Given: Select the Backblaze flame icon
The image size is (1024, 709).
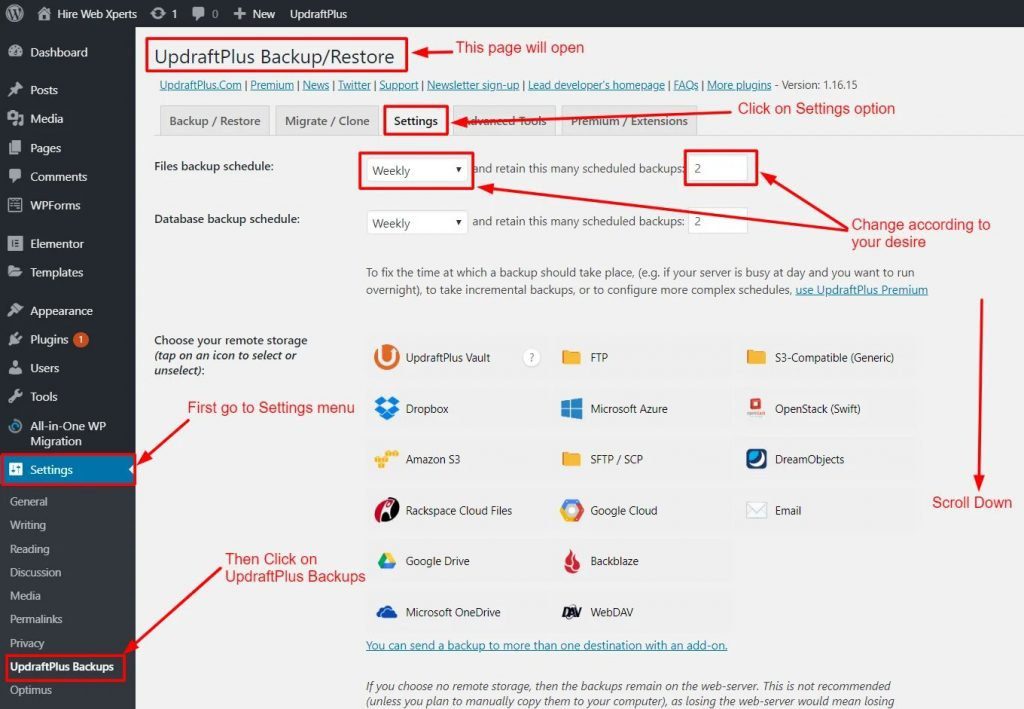Looking at the screenshot, I should click(571, 561).
